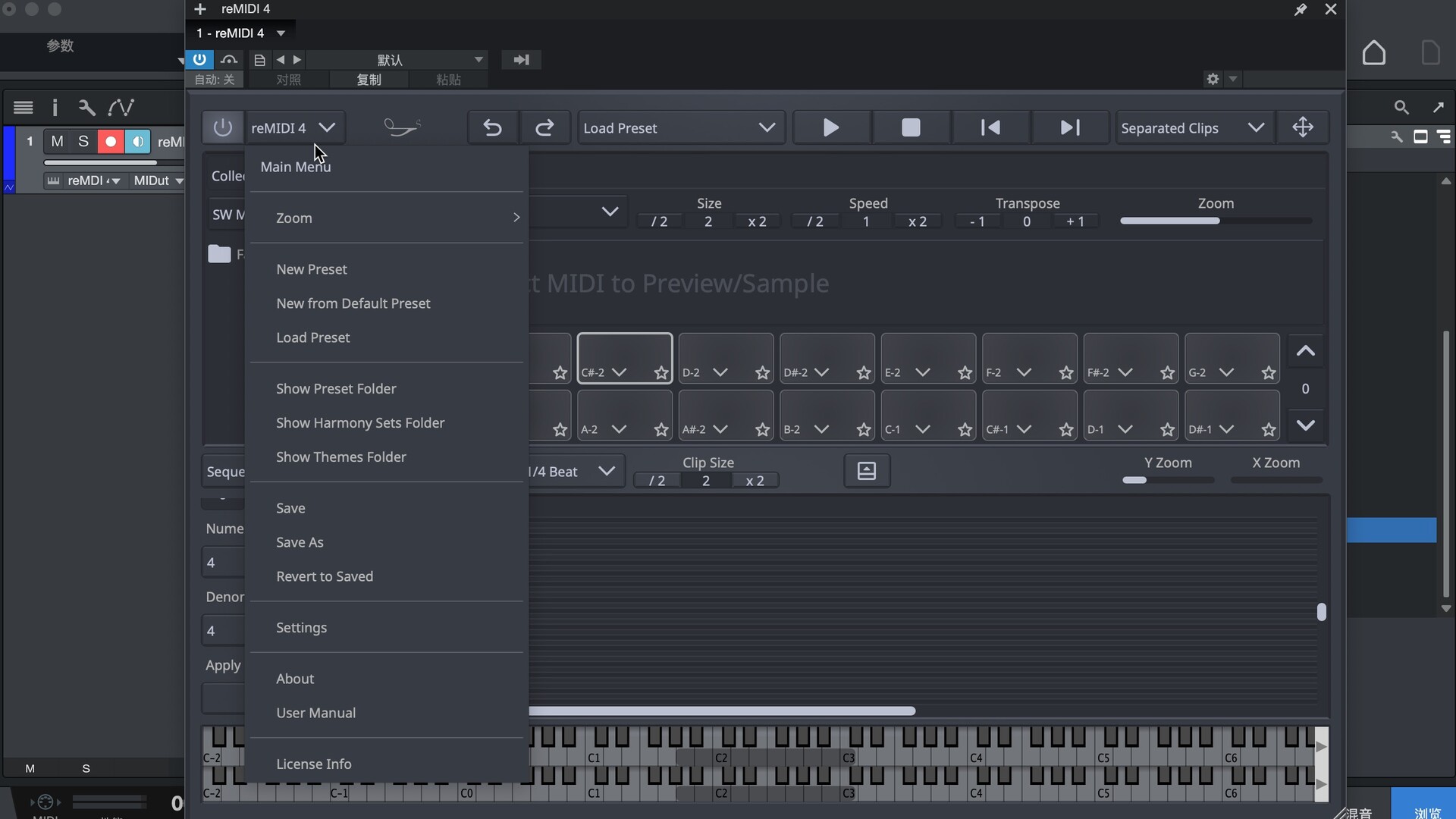Mute track 1 with M button

[57, 141]
